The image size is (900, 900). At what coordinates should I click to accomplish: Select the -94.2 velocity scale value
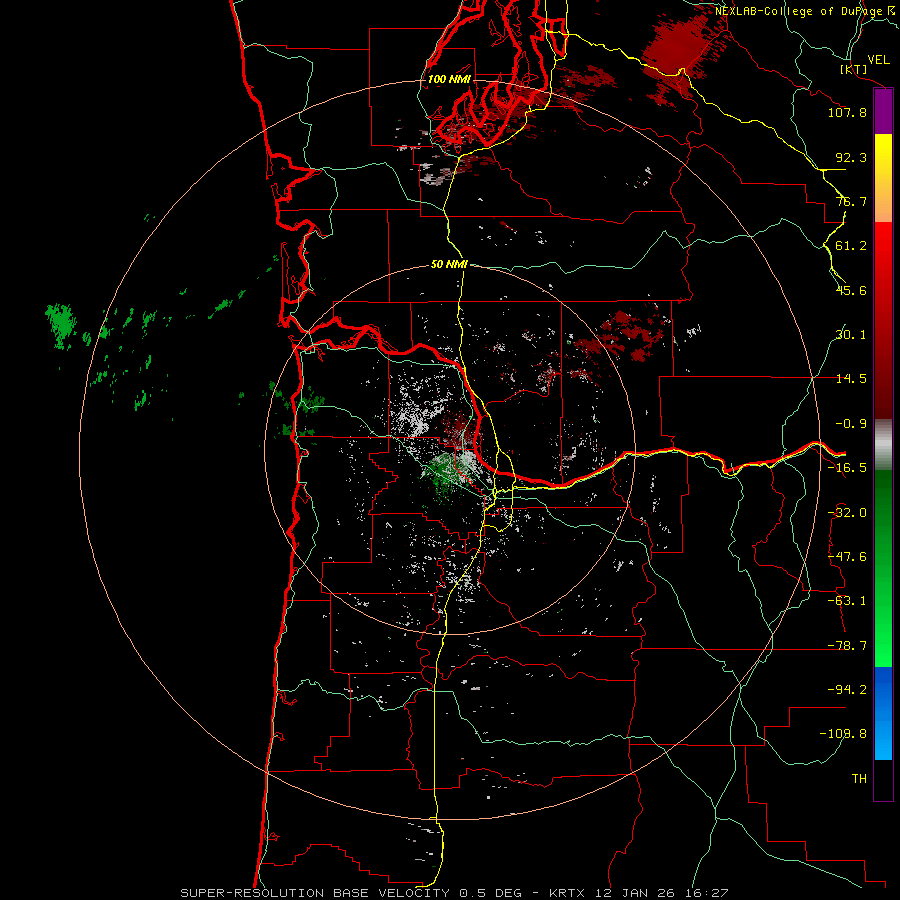847,689
